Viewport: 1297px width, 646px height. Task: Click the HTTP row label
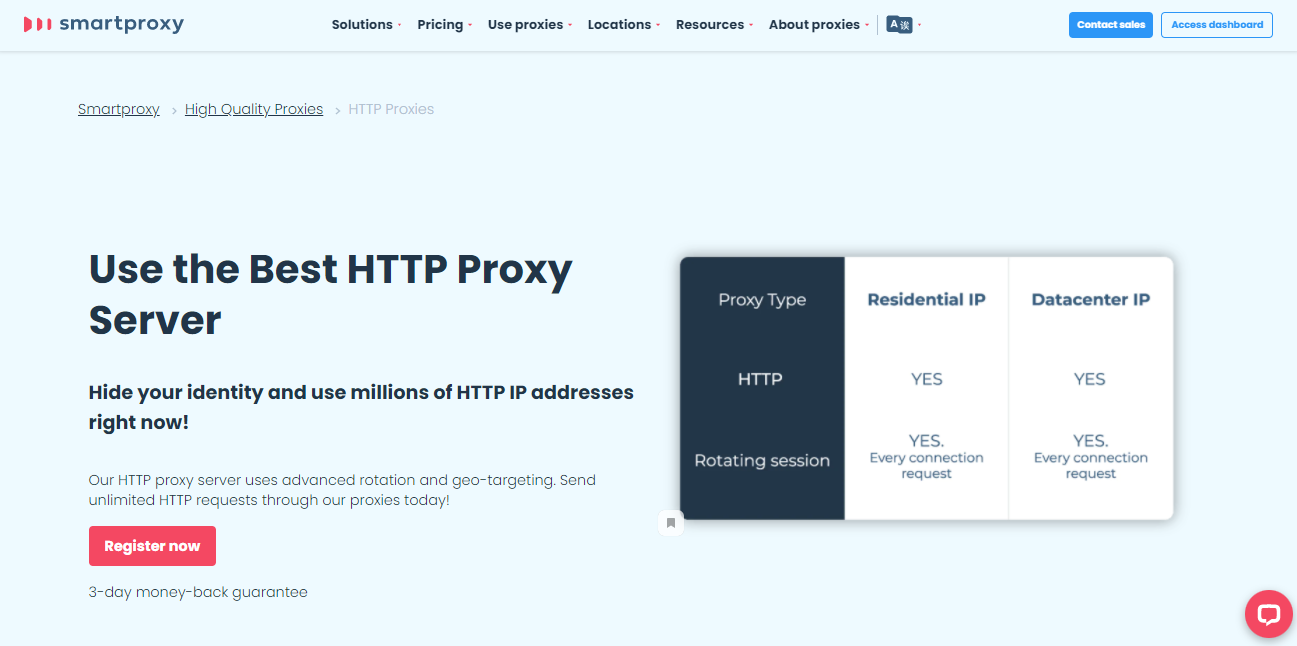[x=760, y=379]
